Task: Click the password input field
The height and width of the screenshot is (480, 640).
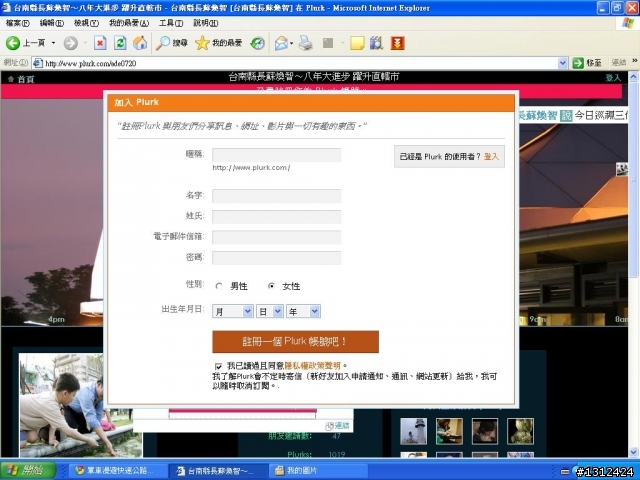Action: pyautogui.click(x=276, y=258)
